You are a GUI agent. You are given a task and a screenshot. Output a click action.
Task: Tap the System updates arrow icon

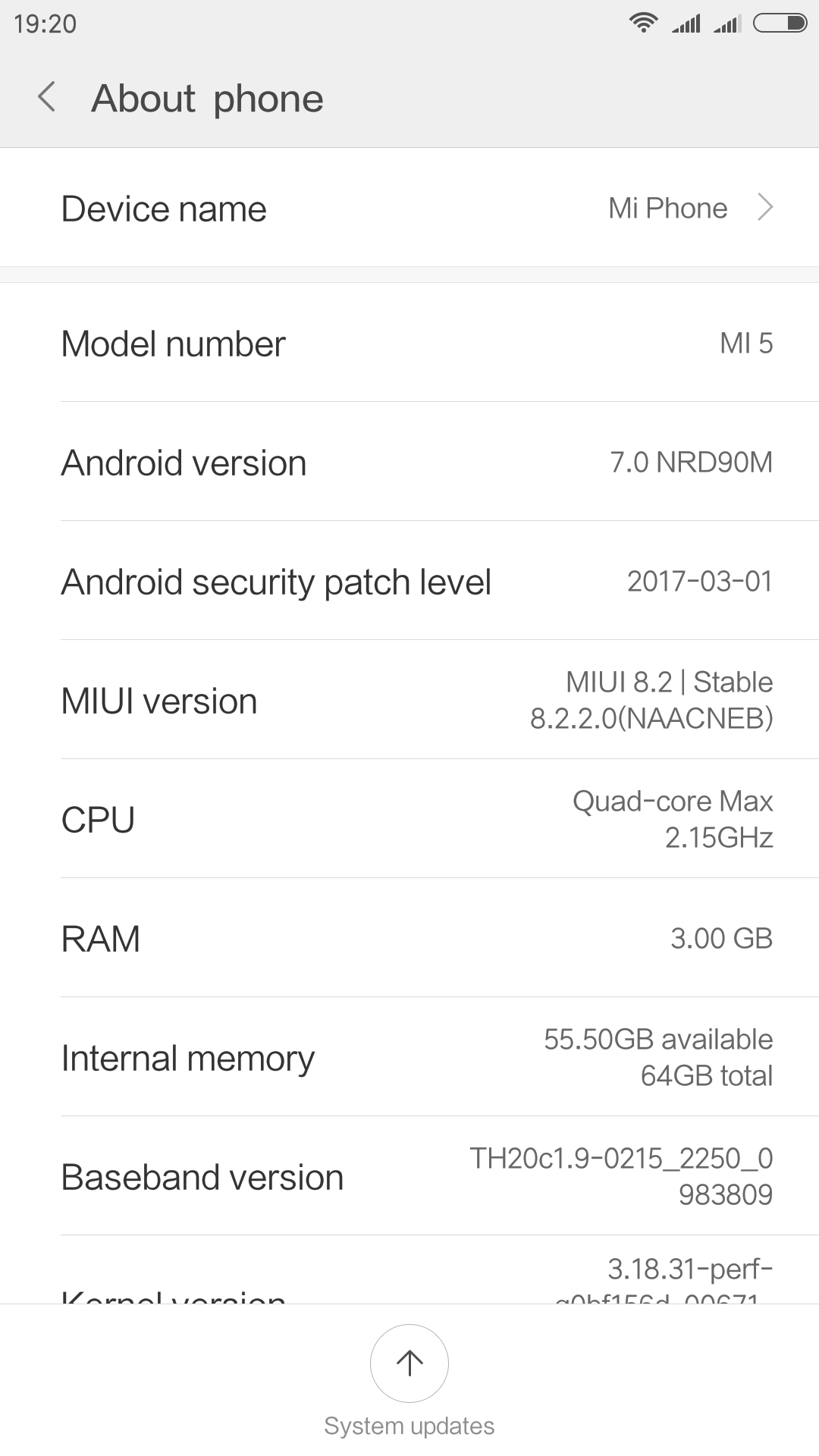[x=409, y=1363]
